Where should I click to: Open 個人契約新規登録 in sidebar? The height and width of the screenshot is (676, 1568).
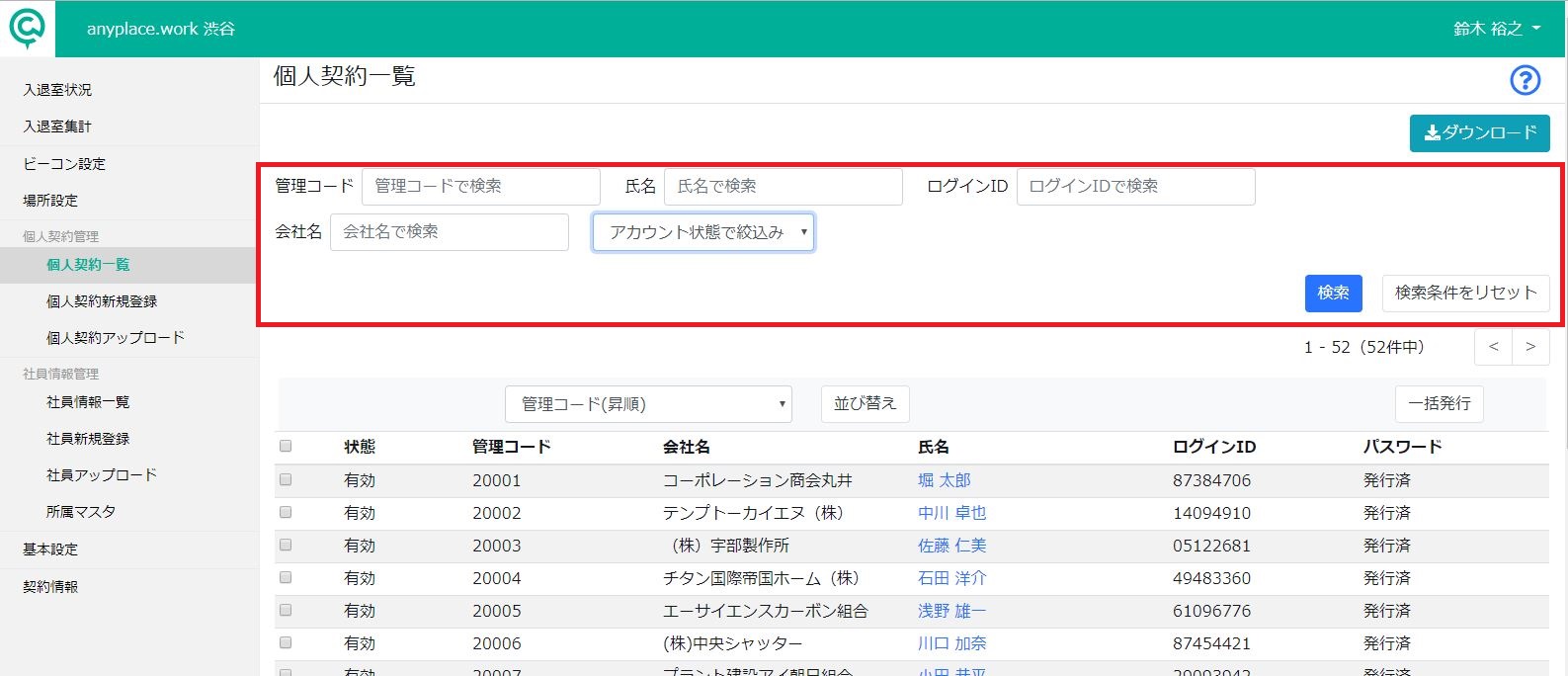pyautogui.click(x=102, y=301)
